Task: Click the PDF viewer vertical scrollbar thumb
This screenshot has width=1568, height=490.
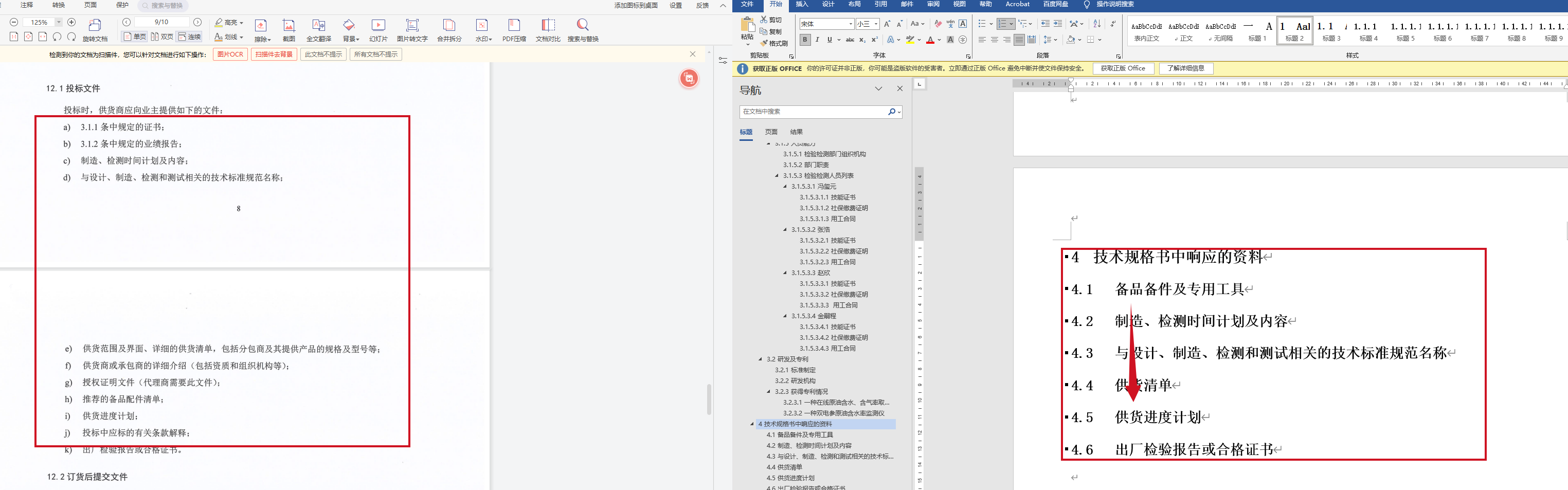Action: click(709, 400)
